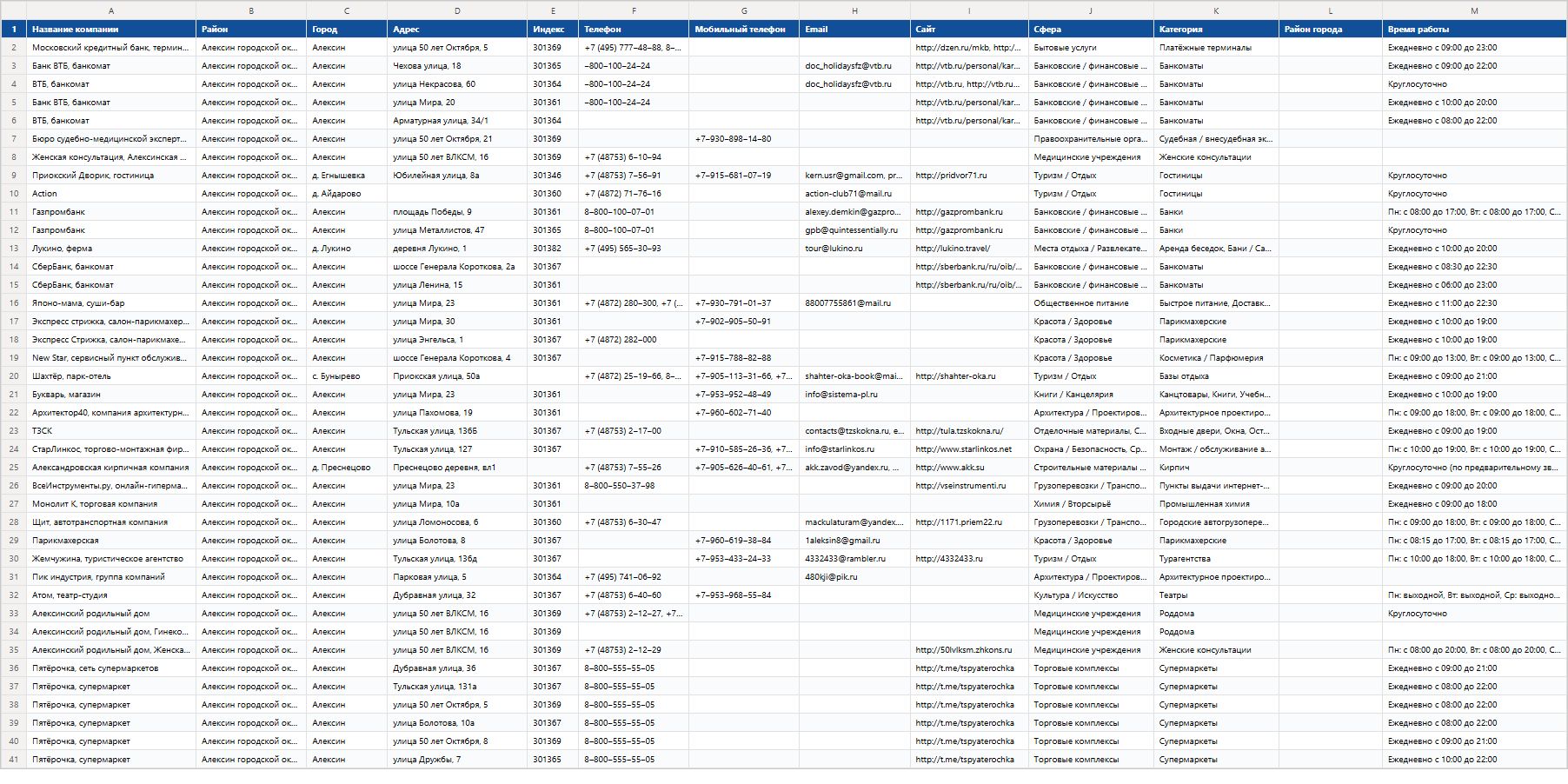
Task: Select the 'с. Бунырево' city cell
Action: tap(347, 376)
